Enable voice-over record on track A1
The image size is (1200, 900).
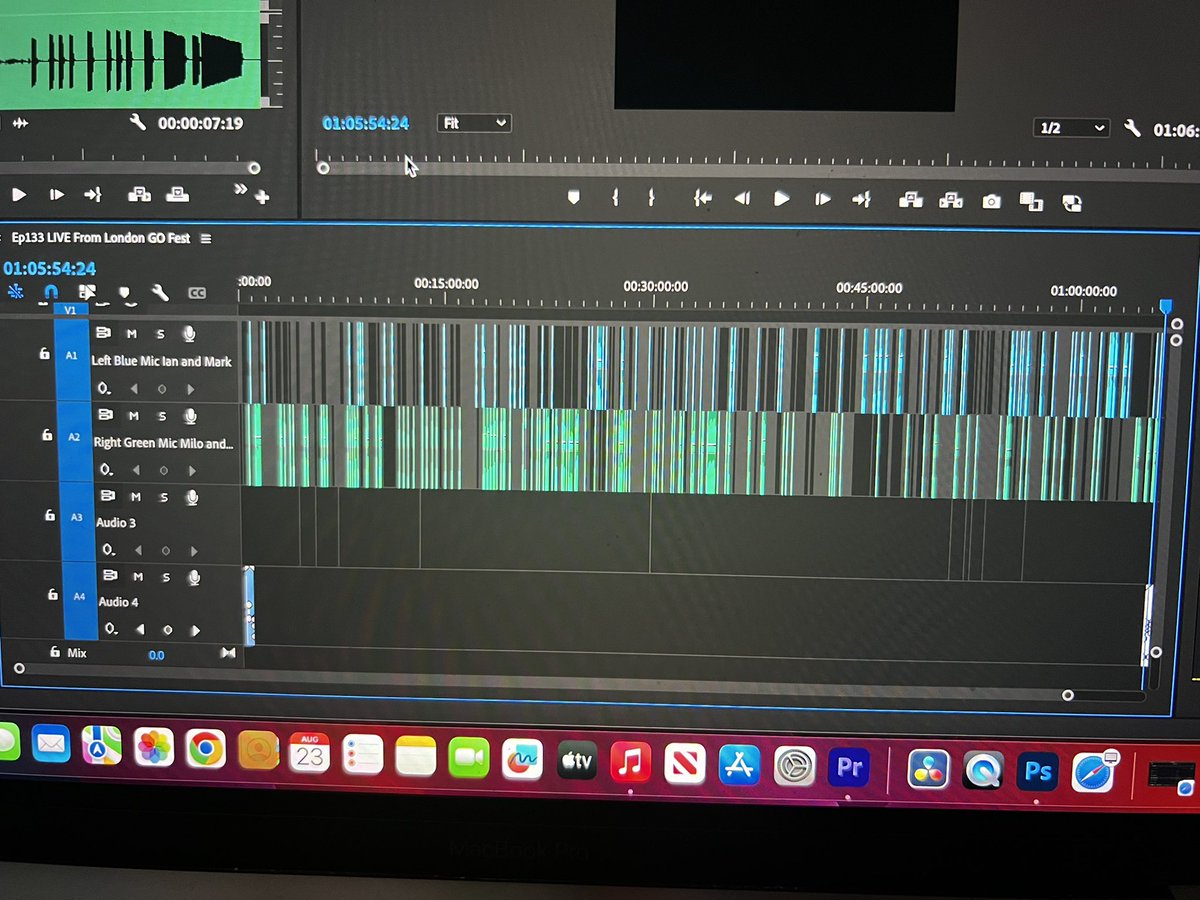(x=189, y=333)
